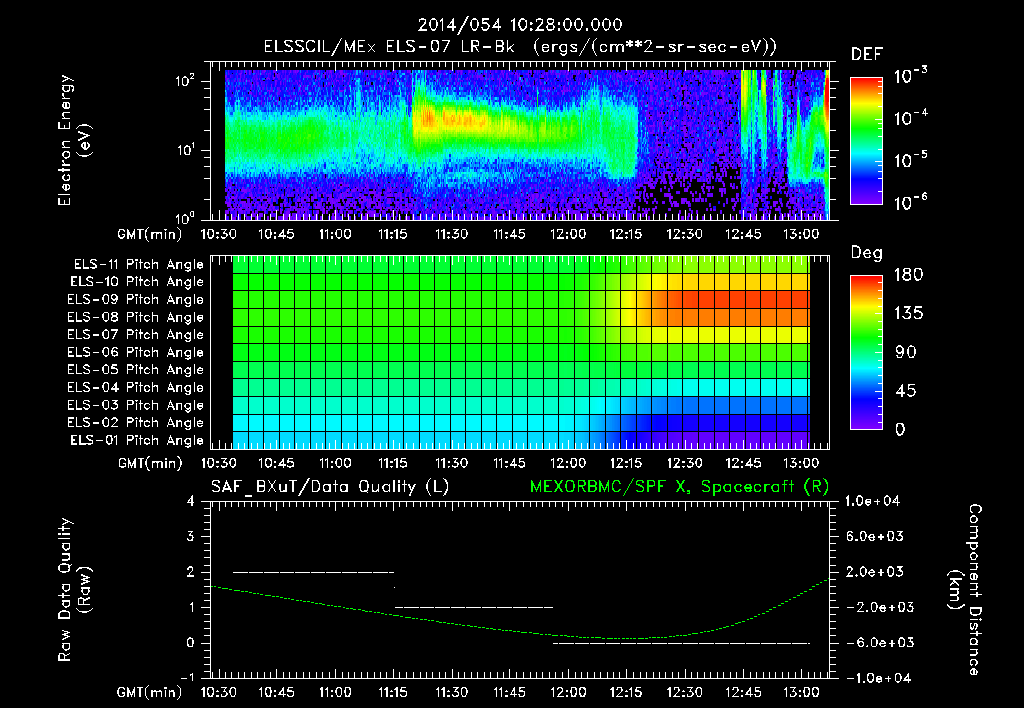Click the data quality line at level 1
Image resolution: width=1024 pixels, height=708 pixels.
pos(474,607)
